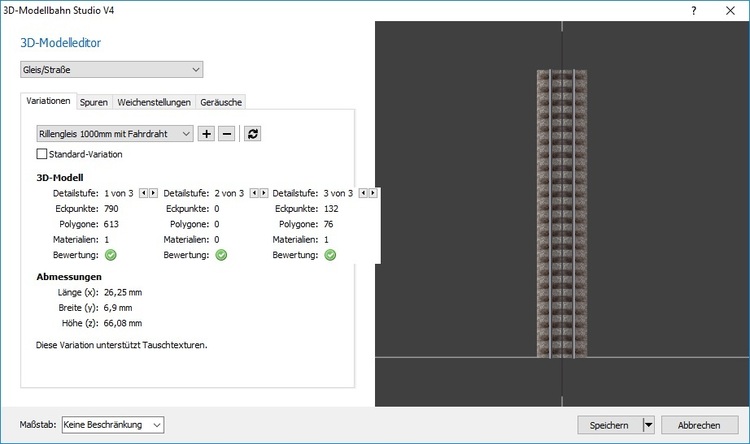Switch to the Variationen tab
The image size is (750, 444).
tap(48, 101)
